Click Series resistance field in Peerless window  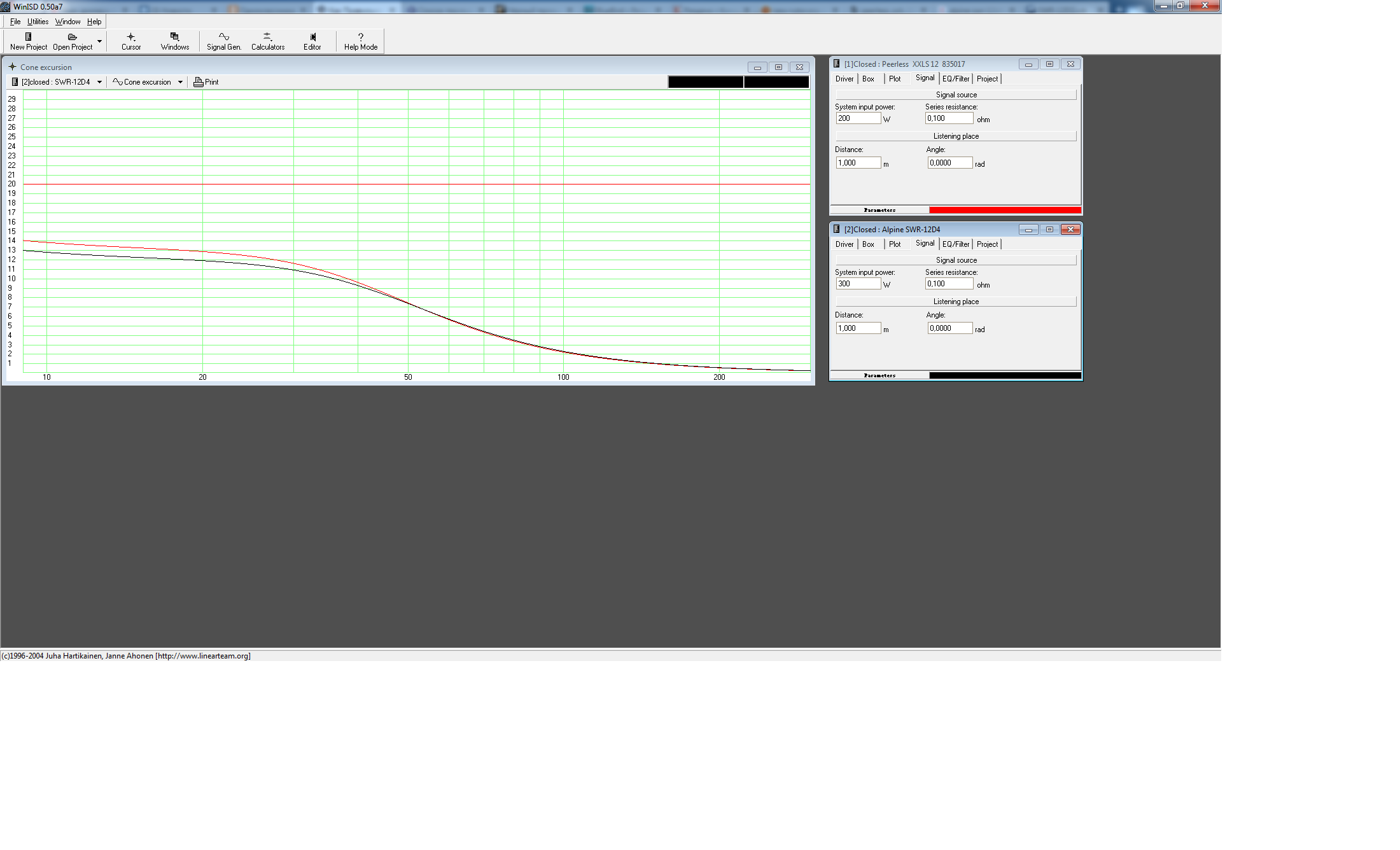[x=949, y=118]
